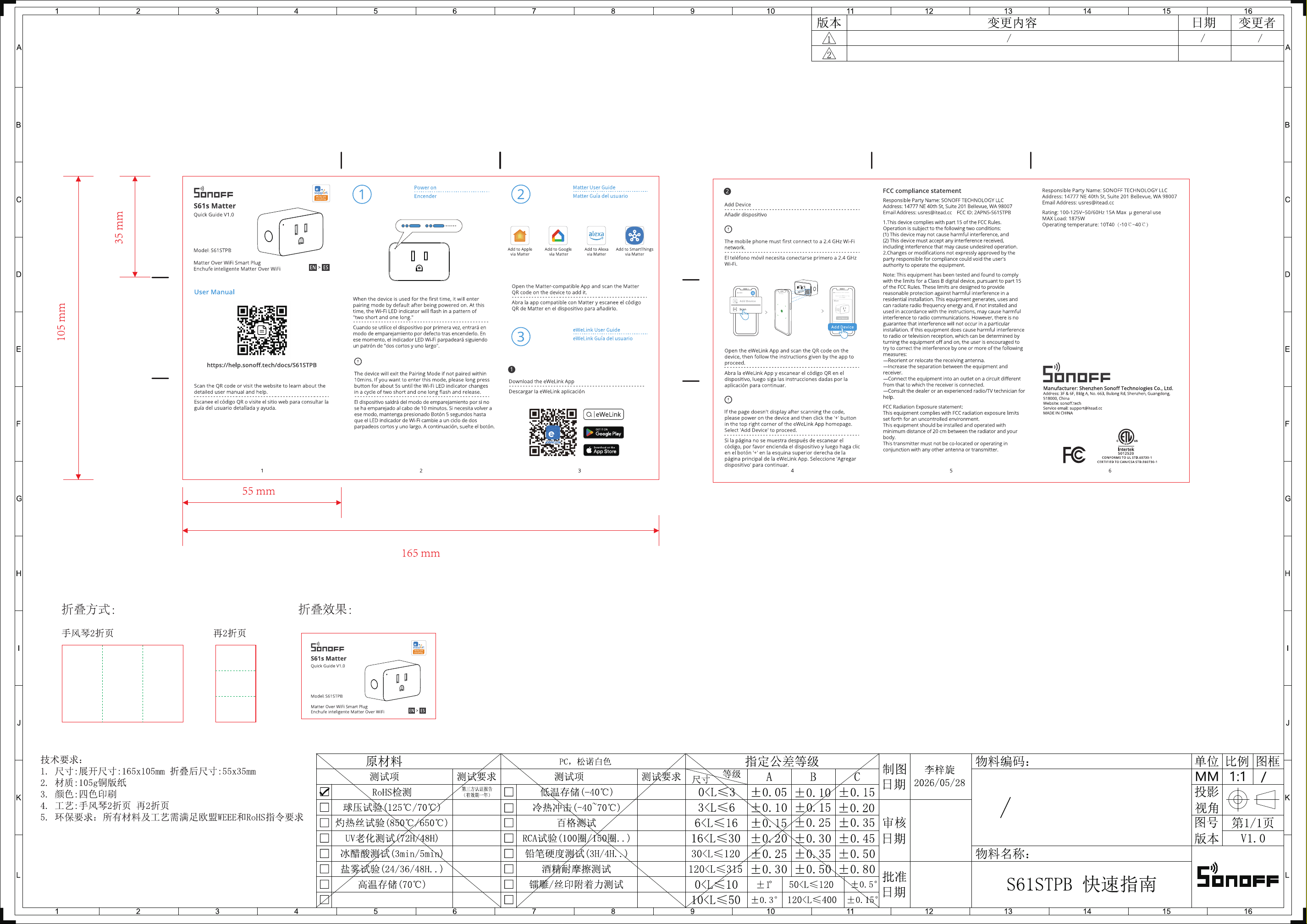Click the eWeLink search badge
The image size is (1307, 924).
coord(603,414)
